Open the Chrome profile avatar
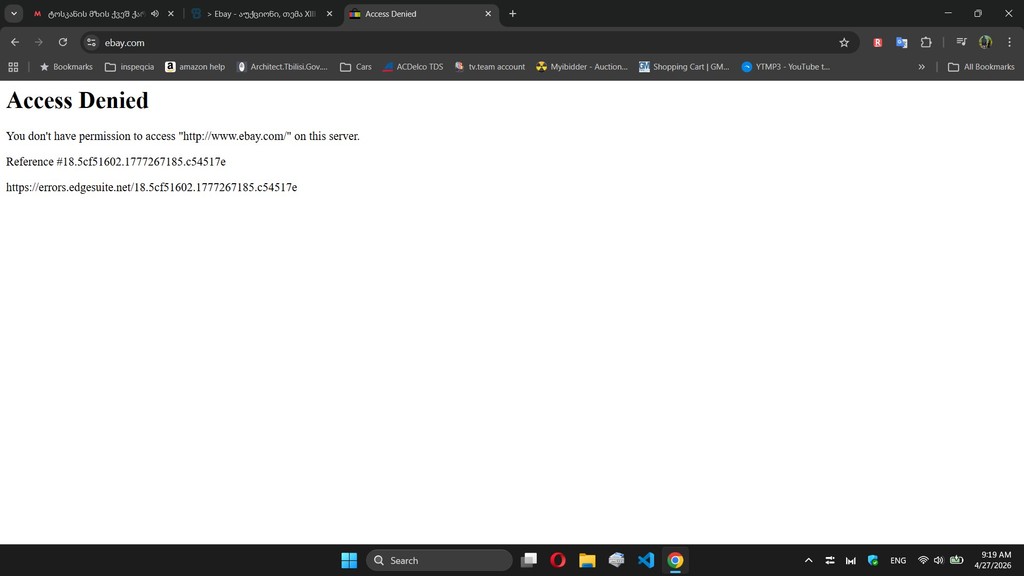 (985, 42)
